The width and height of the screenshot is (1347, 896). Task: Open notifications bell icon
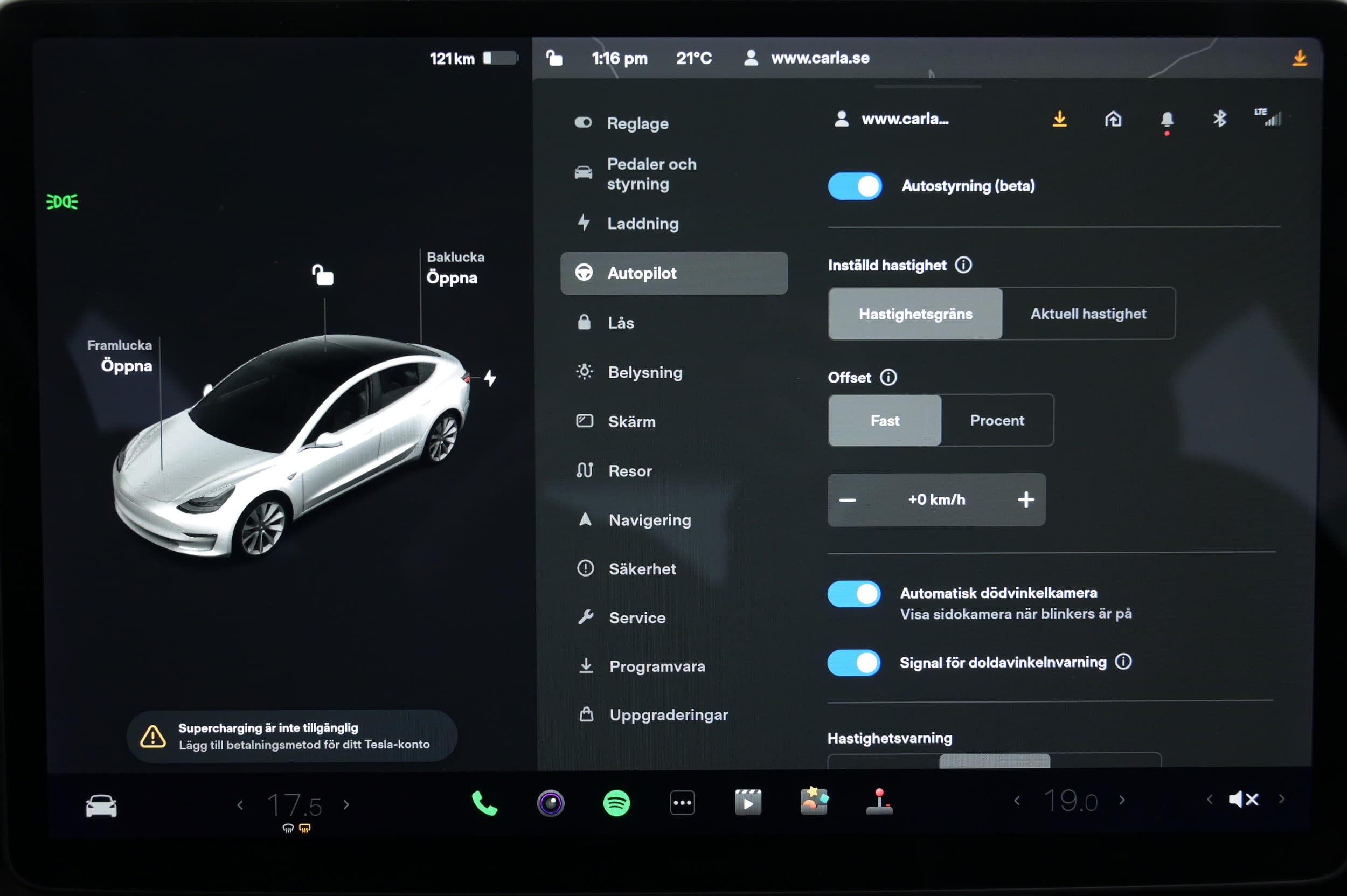1167,119
